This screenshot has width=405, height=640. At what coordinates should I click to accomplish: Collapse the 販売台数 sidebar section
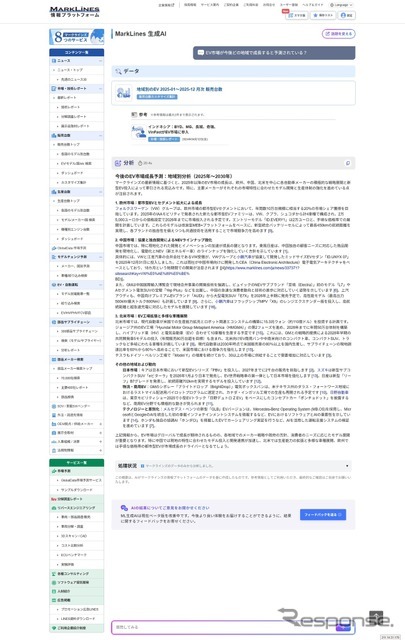point(100,135)
